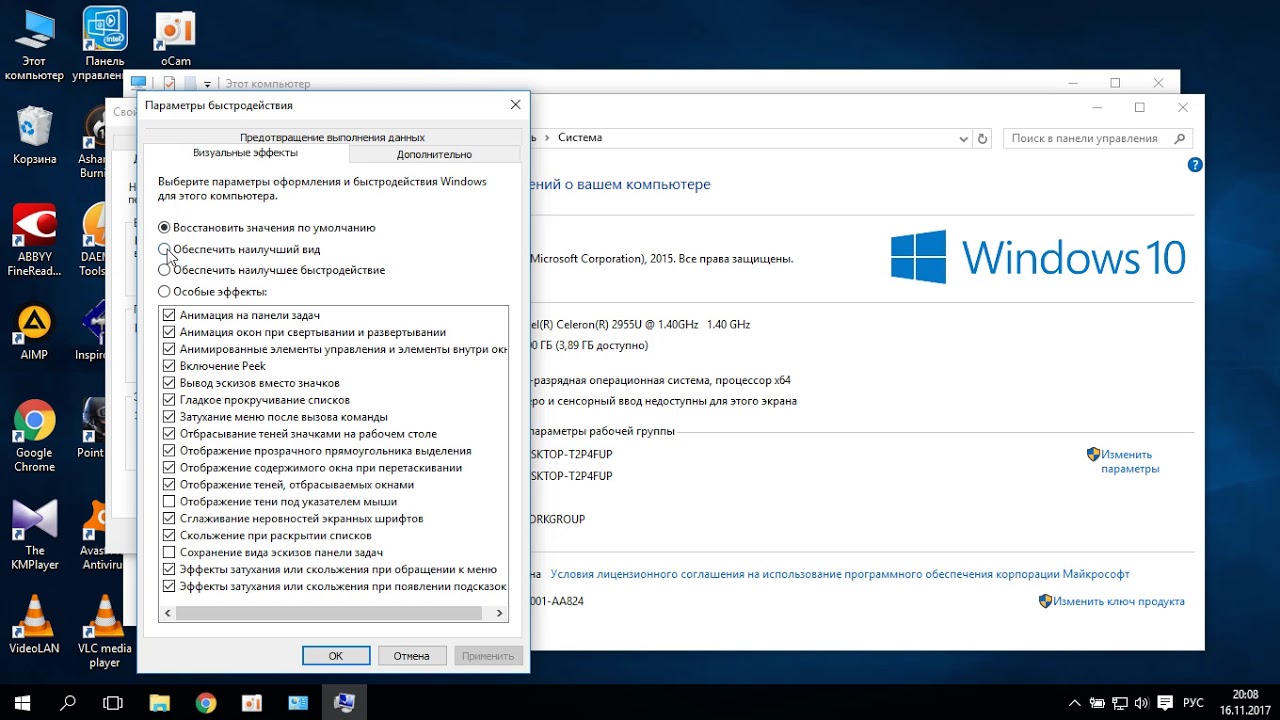This screenshot has width=1280, height=720.
Task: Click the Отмена button
Action: (x=411, y=656)
